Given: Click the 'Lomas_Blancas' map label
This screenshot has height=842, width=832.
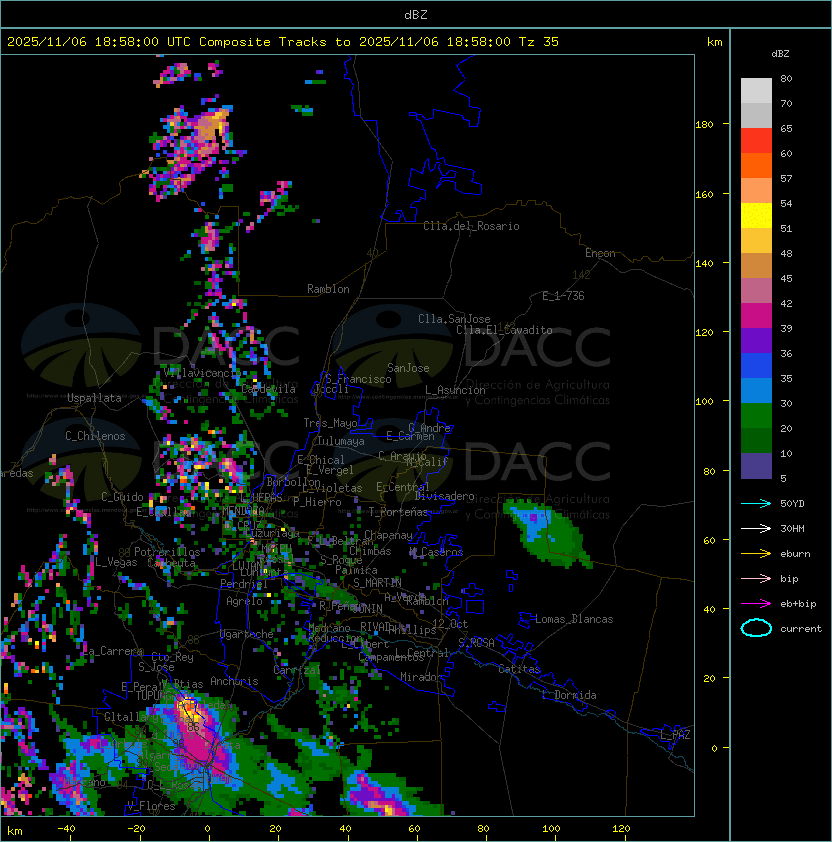Looking at the screenshot, I should point(574,619).
